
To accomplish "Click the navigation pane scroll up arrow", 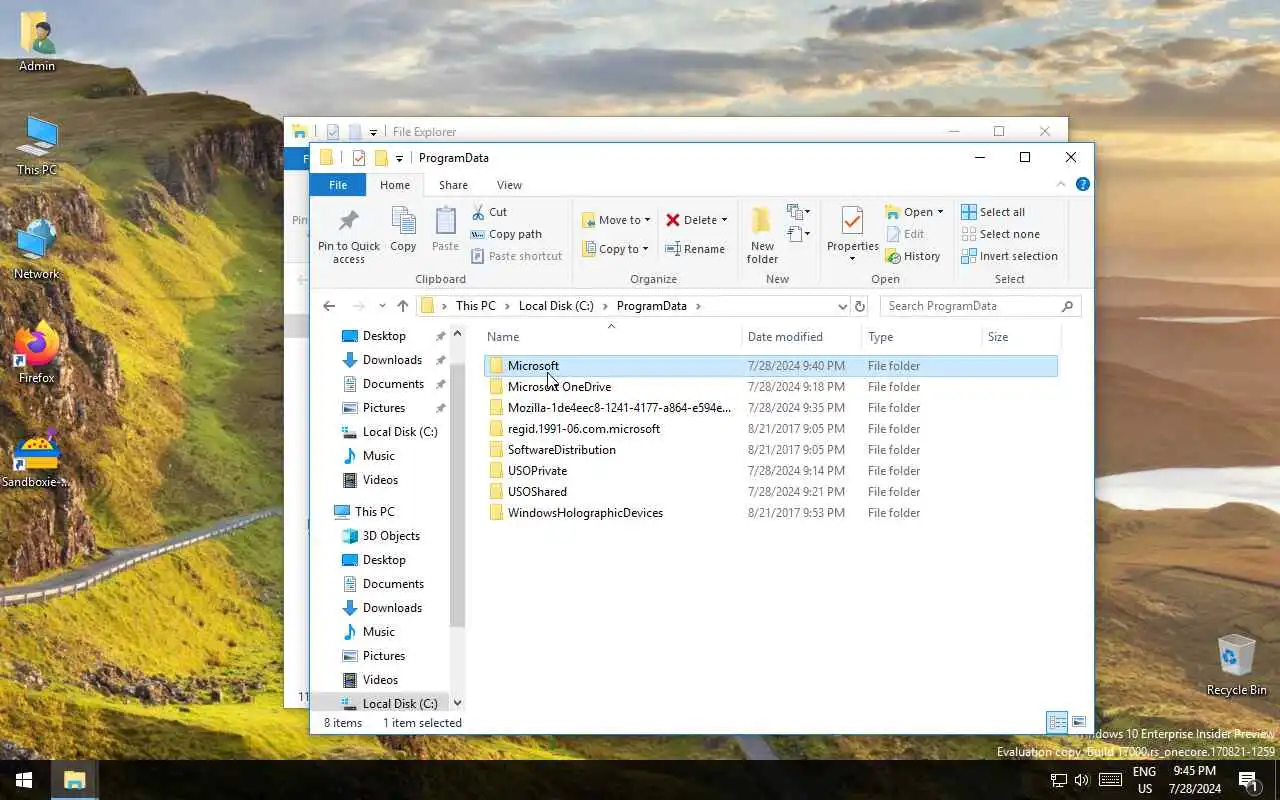I will pos(458,334).
